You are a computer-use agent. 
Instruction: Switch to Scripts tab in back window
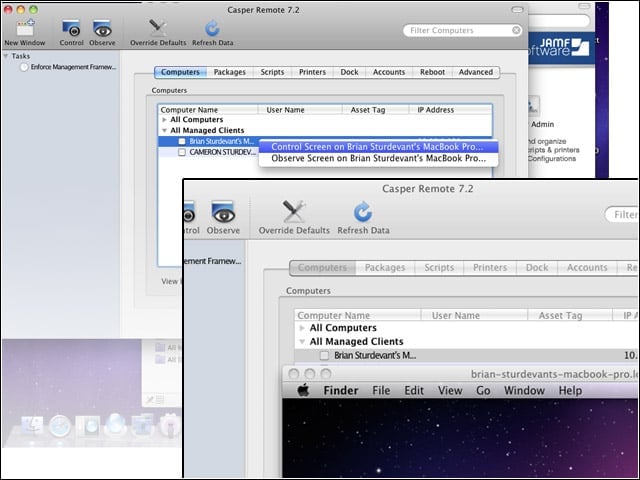tap(272, 72)
